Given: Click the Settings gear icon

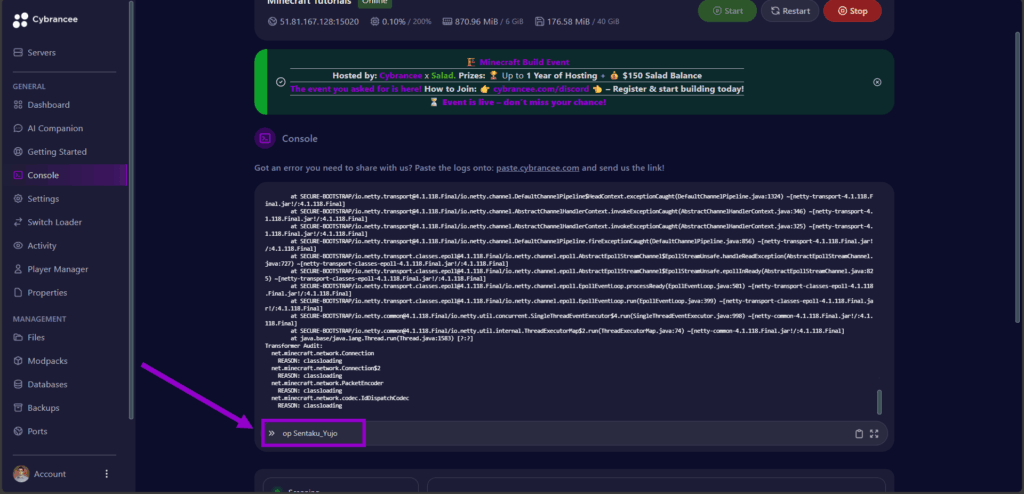Looking at the screenshot, I should (x=18, y=199).
